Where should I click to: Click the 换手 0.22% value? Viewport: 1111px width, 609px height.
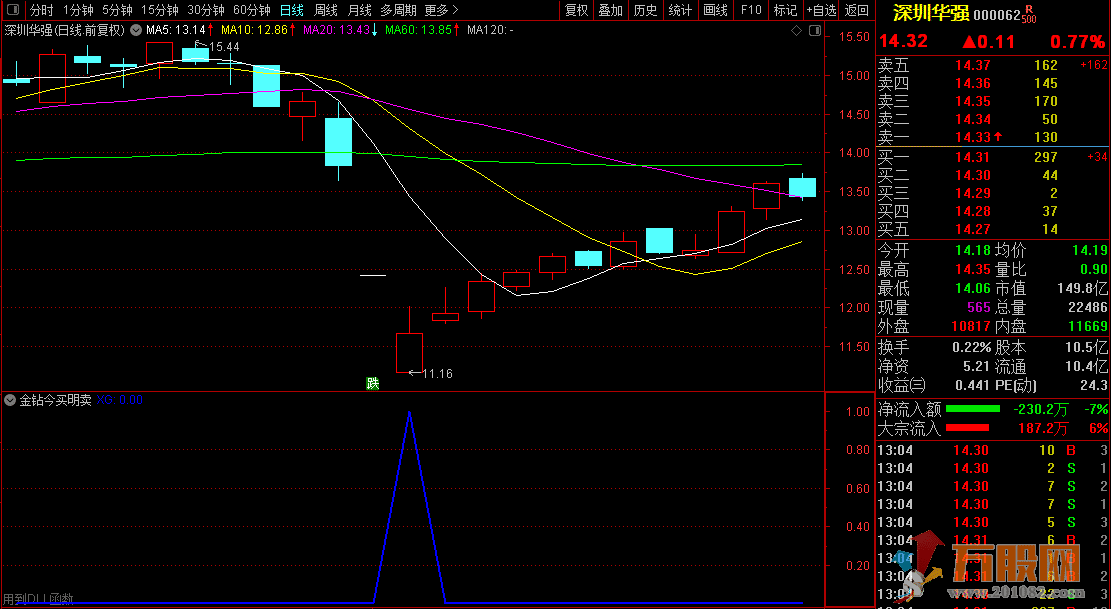tap(972, 348)
